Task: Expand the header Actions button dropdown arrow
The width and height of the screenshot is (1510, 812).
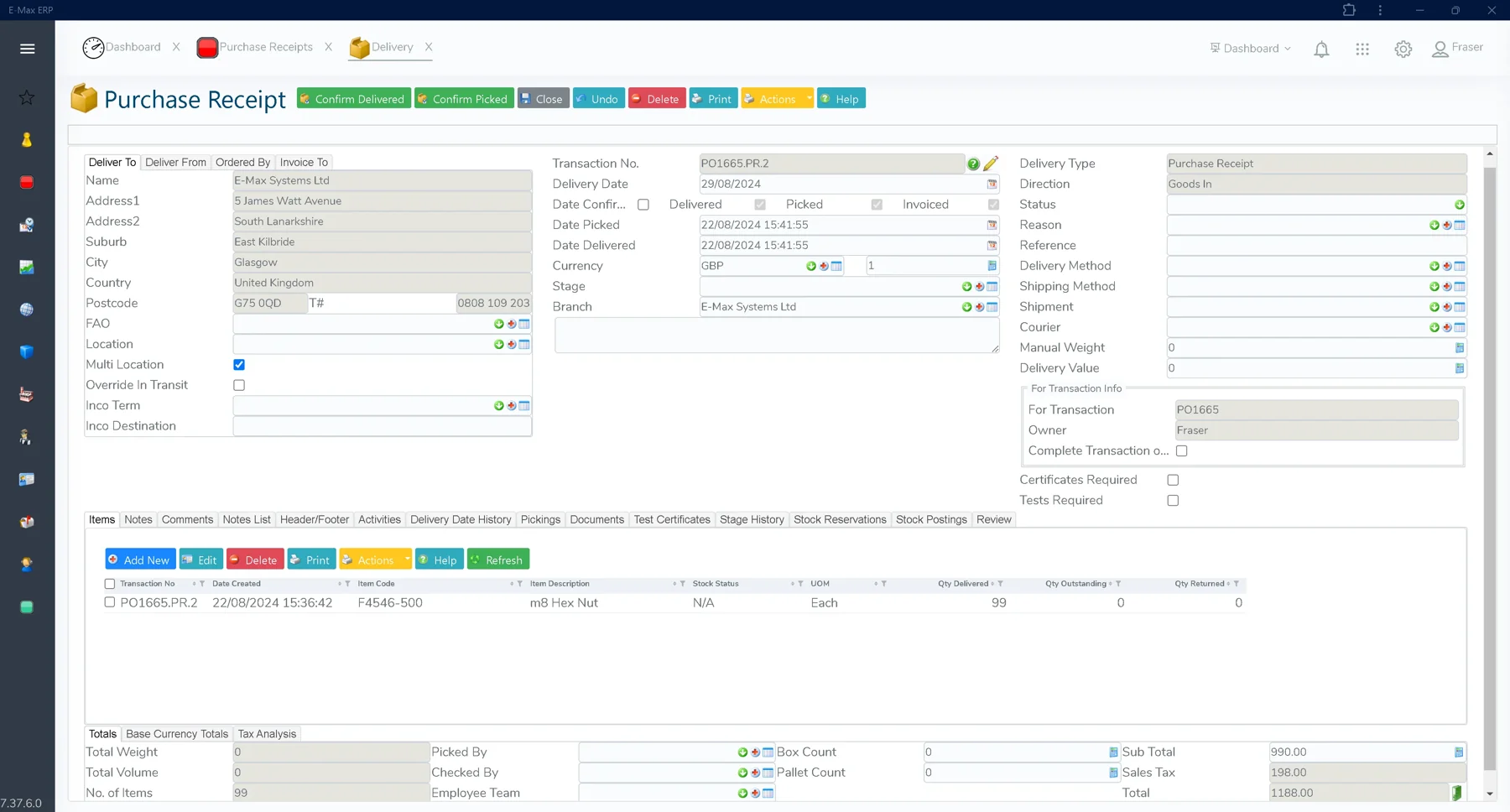Action: coord(809,99)
